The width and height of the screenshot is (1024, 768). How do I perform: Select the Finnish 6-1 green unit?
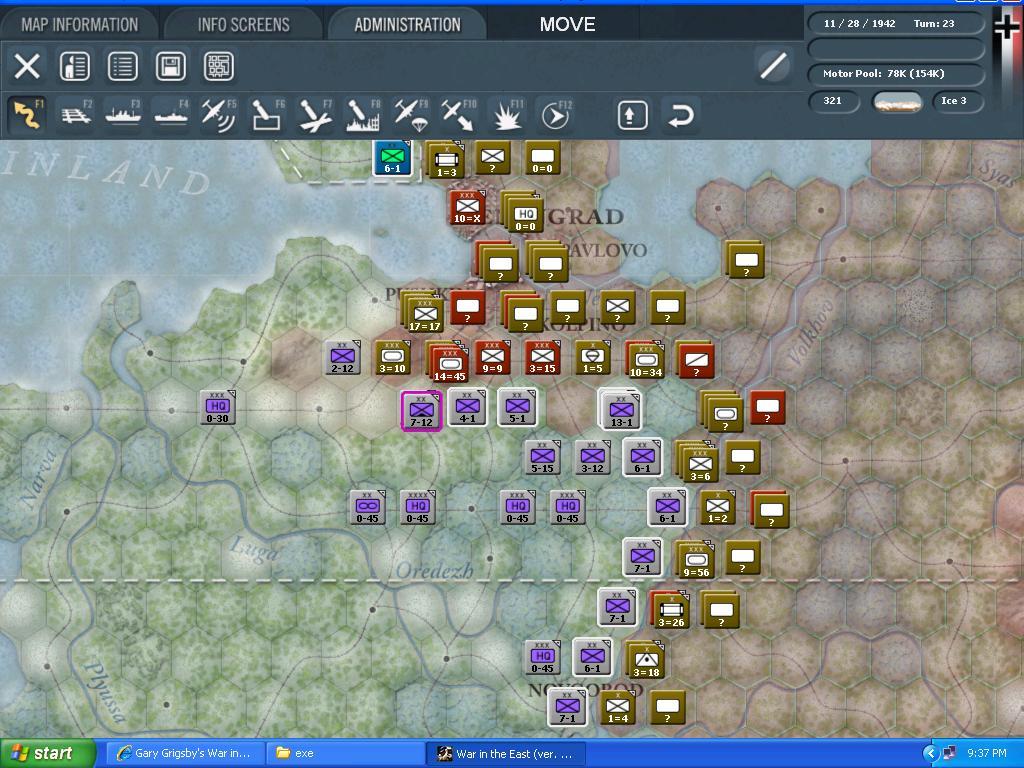392,157
